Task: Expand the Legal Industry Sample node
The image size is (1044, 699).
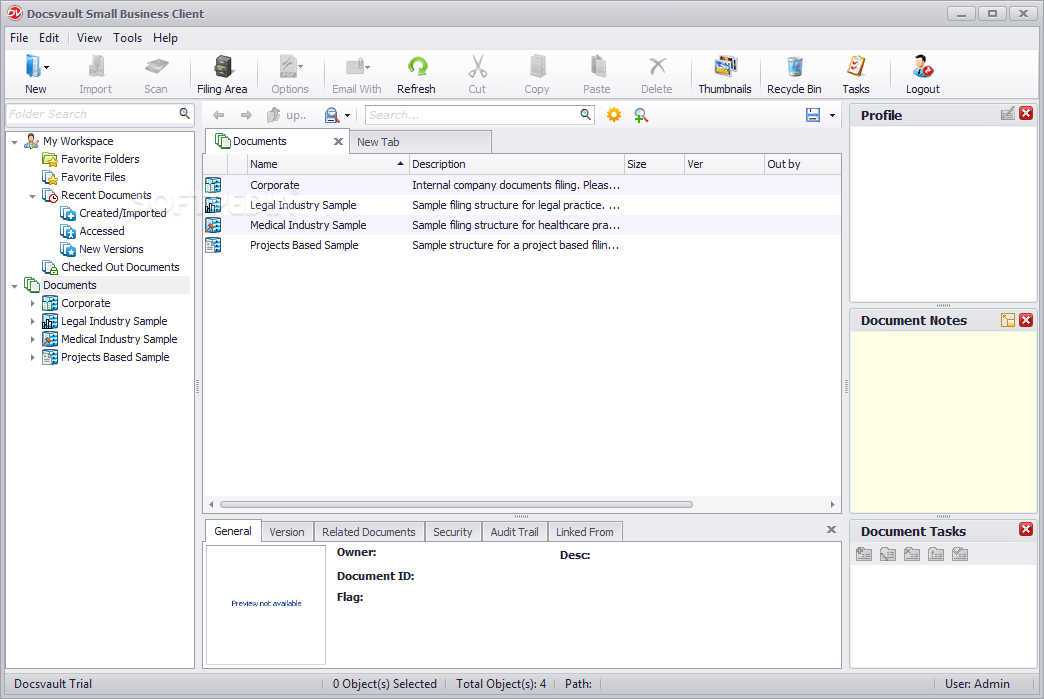Action: [x=33, y=322]
